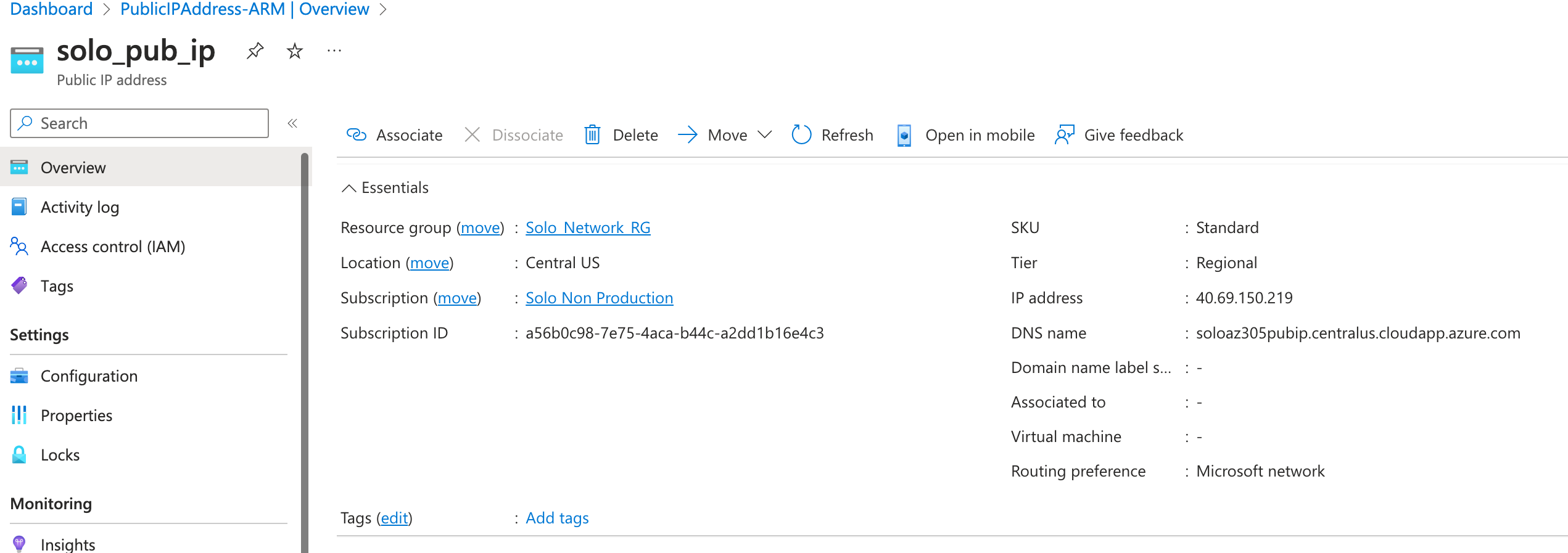Click the Dissociate X icon
The width and height of the screenshot is (1568, 553).
click(x=472, y=134)
